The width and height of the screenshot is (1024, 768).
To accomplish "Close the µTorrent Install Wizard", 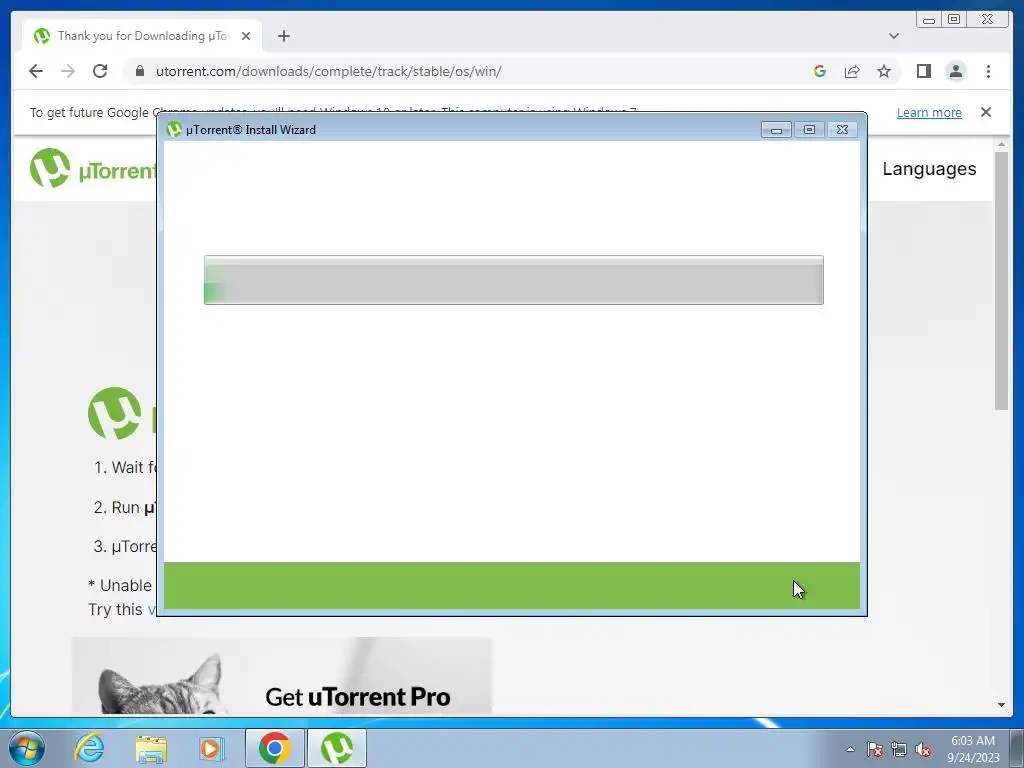I will [x=842, y=129].
